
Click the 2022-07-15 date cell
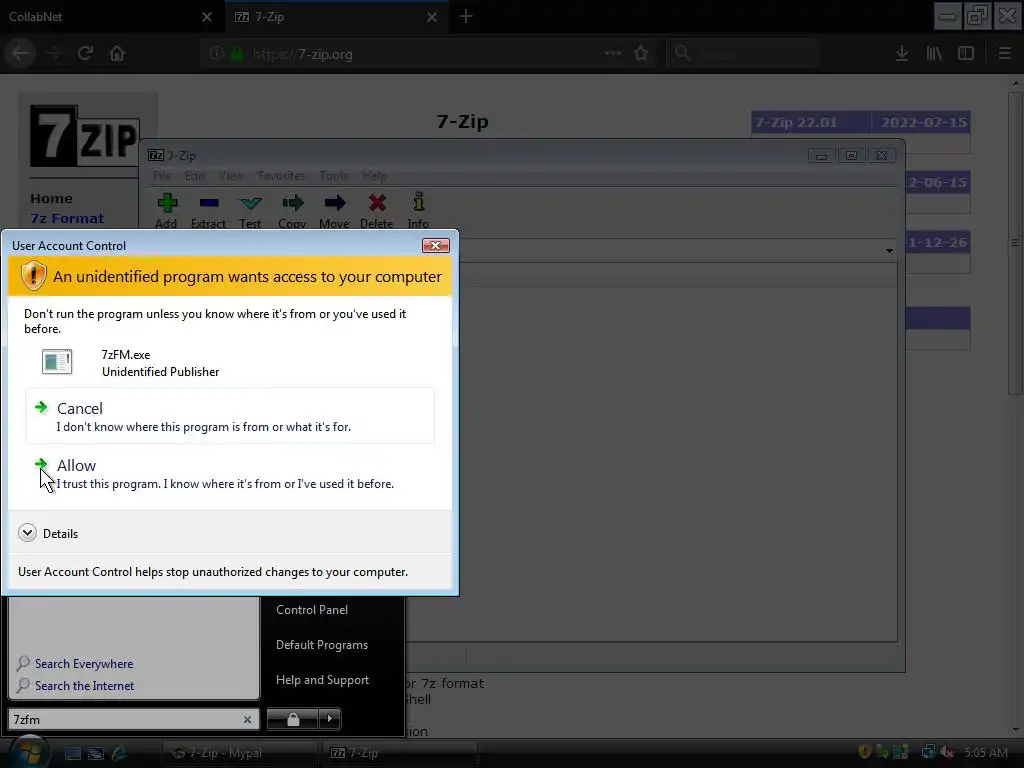click(x=922, y=122)
